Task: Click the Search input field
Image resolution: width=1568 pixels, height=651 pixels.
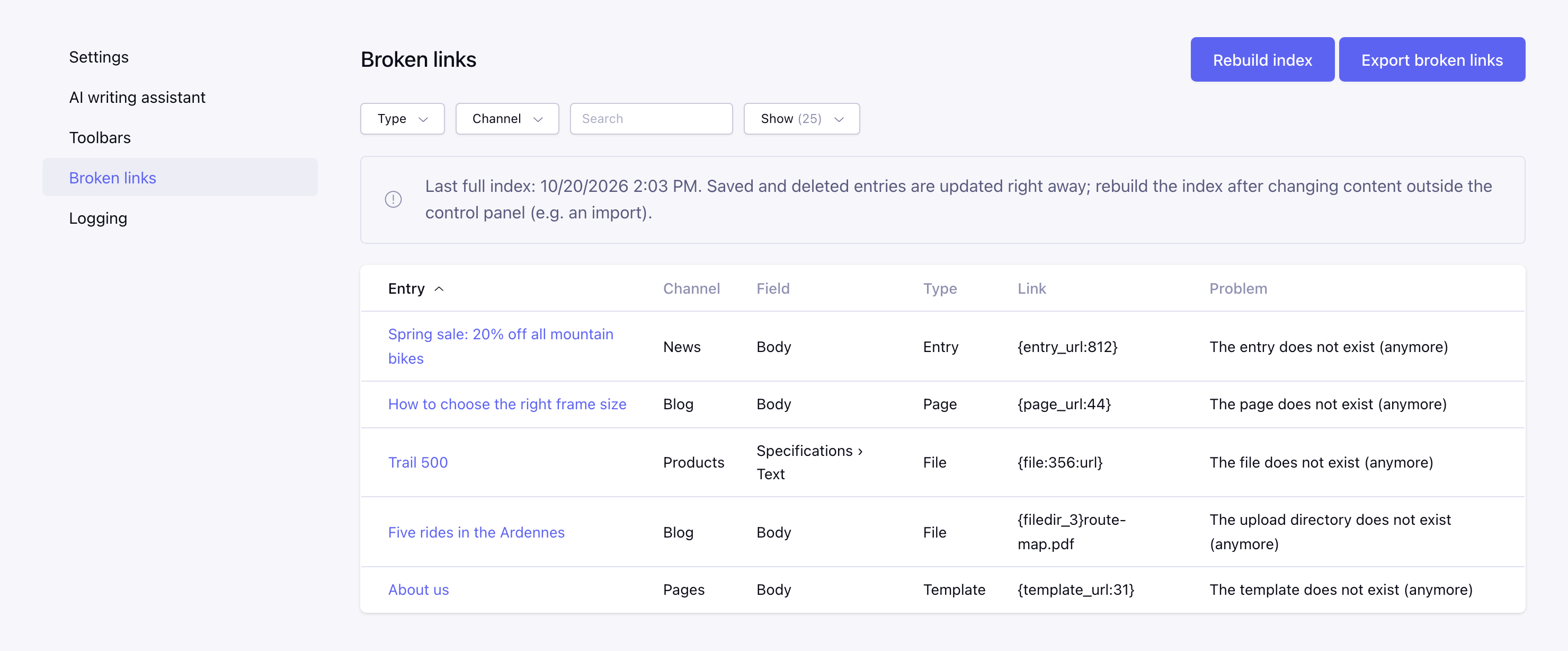Action: point(652,119)
